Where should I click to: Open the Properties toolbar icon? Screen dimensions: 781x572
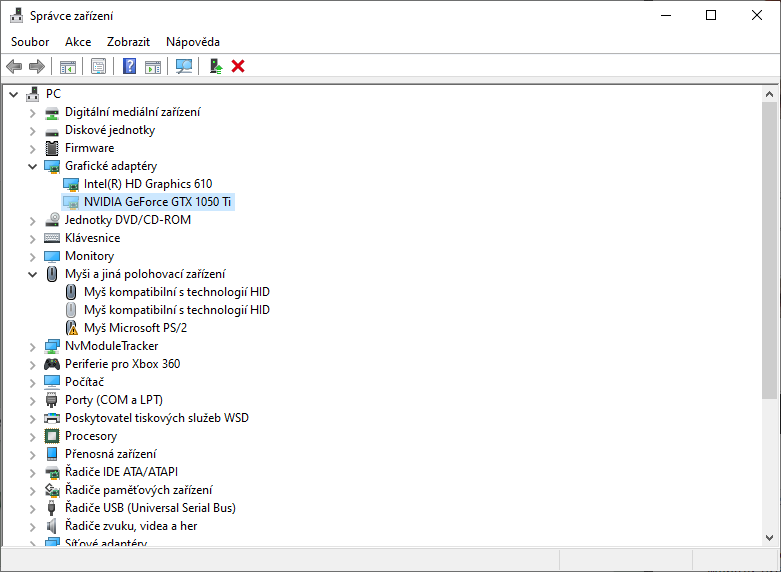click(x=99, y=66)
